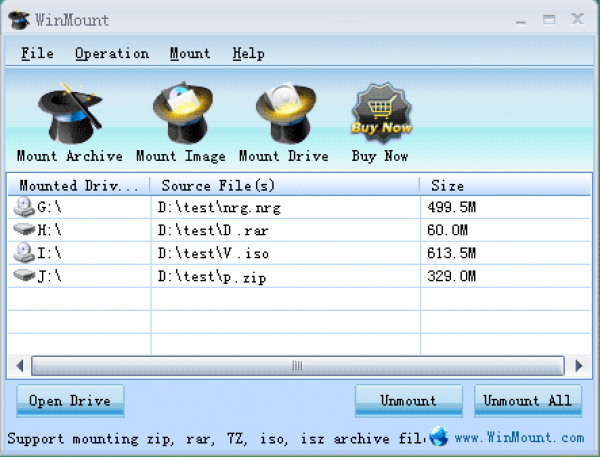Sort by Size column header
Screen dimensions: 600x457
coord(505,186)
